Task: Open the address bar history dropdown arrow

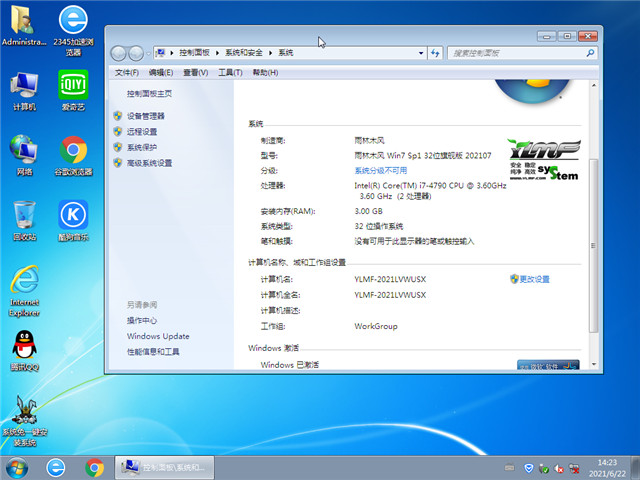Action: point(421,53)
